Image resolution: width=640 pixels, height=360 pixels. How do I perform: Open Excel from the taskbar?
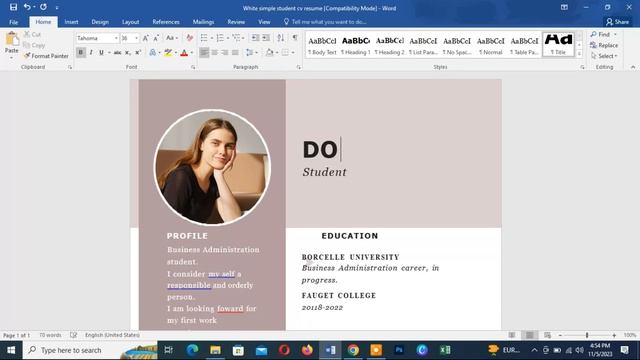445,350
